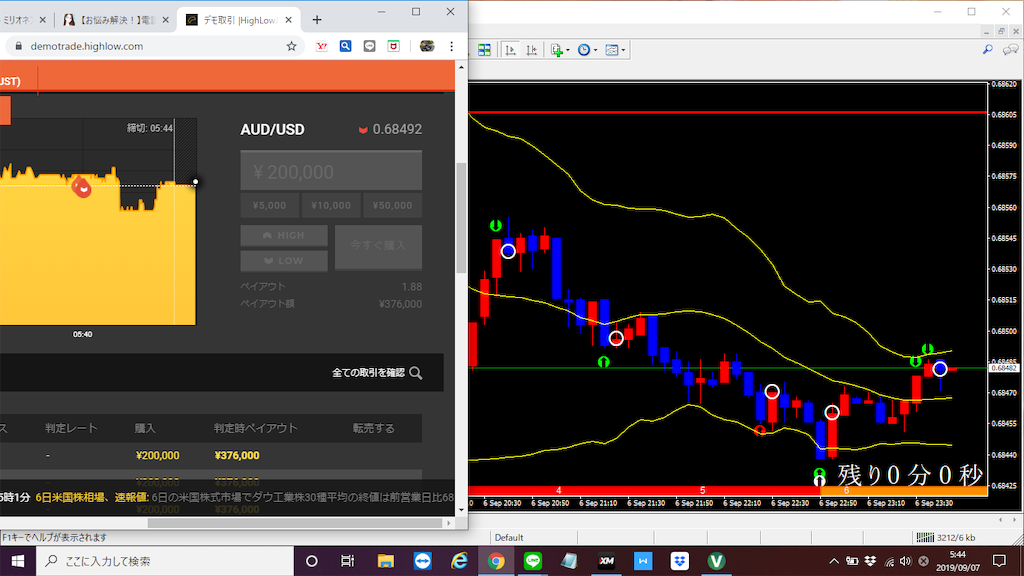Choose the ¥5,000 preset amount
Screen dimensions: 1024x576
coord(270,205)
